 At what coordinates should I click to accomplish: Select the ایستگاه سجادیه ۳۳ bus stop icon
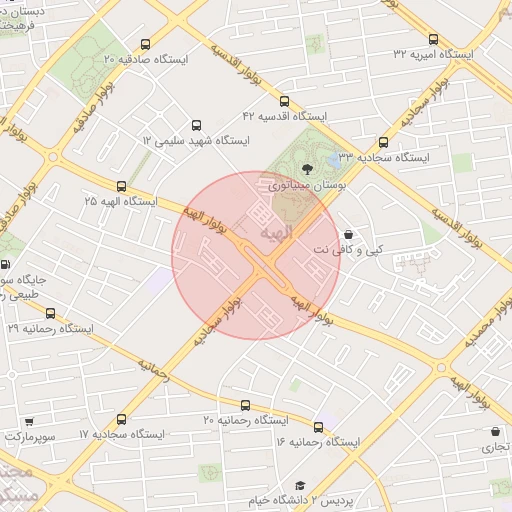(384, 143)
